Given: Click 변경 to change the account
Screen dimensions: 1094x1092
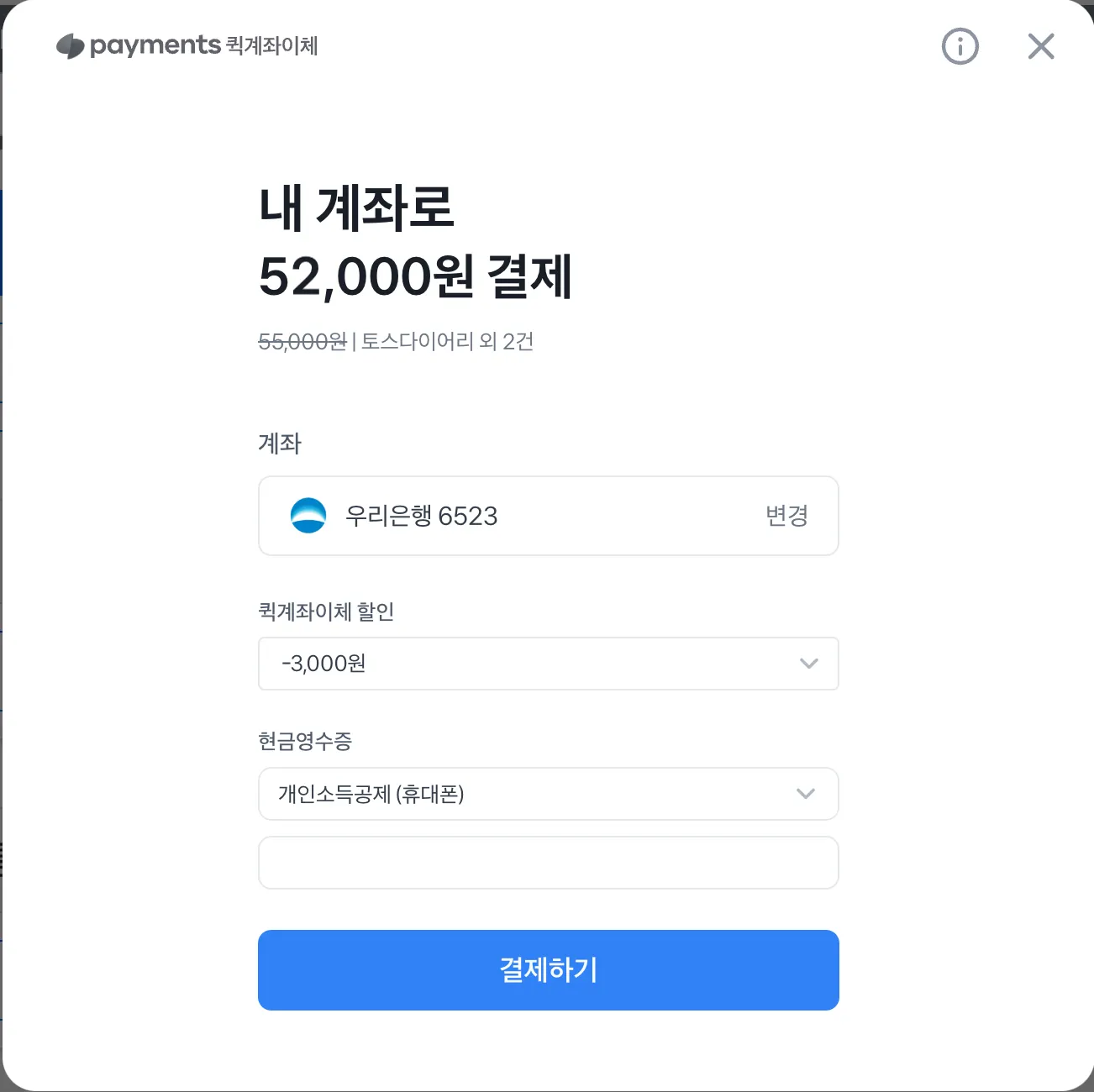Looking at the screenshot, I should 787,516.
